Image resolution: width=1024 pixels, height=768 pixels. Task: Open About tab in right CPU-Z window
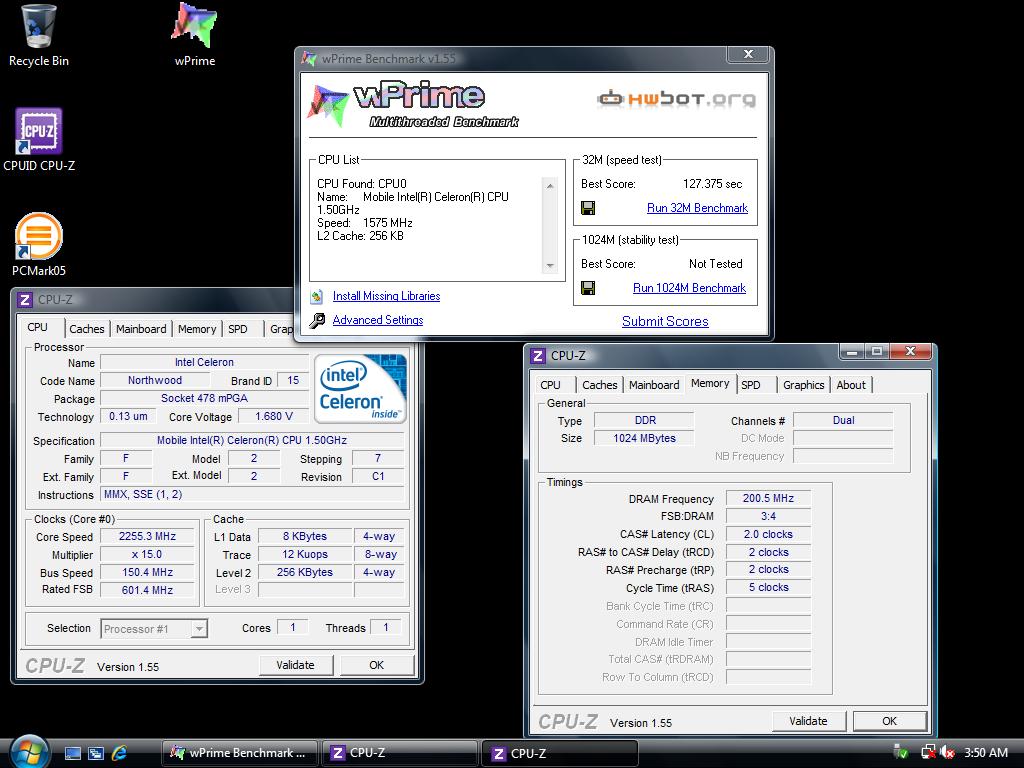pyautogui.click(x=851, y=385)
